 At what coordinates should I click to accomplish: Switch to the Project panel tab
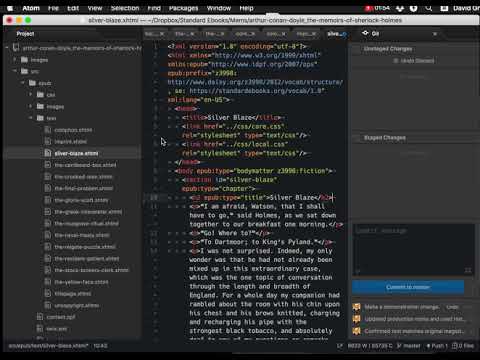coord(25,34)
